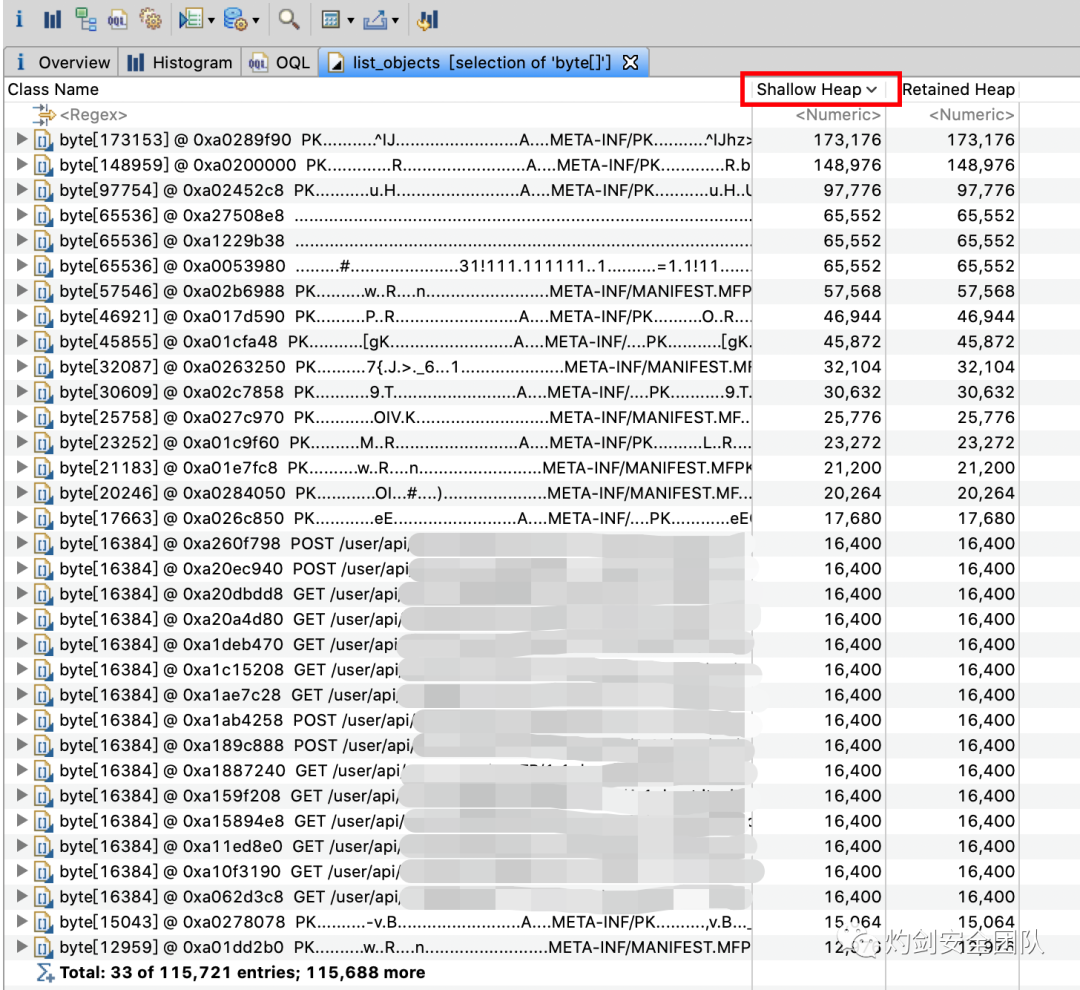This screenshot has width=1080, height=990.
Task: Click byte array icon of byte[30609] row
Action: [43, 393]
